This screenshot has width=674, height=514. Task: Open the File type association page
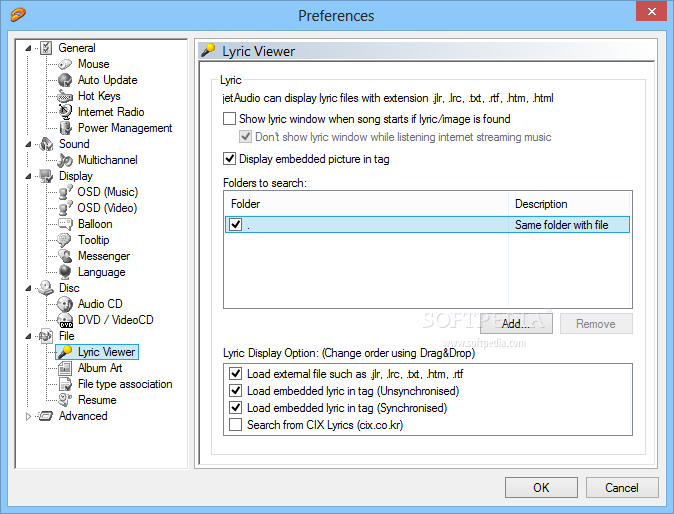point(125,384)
